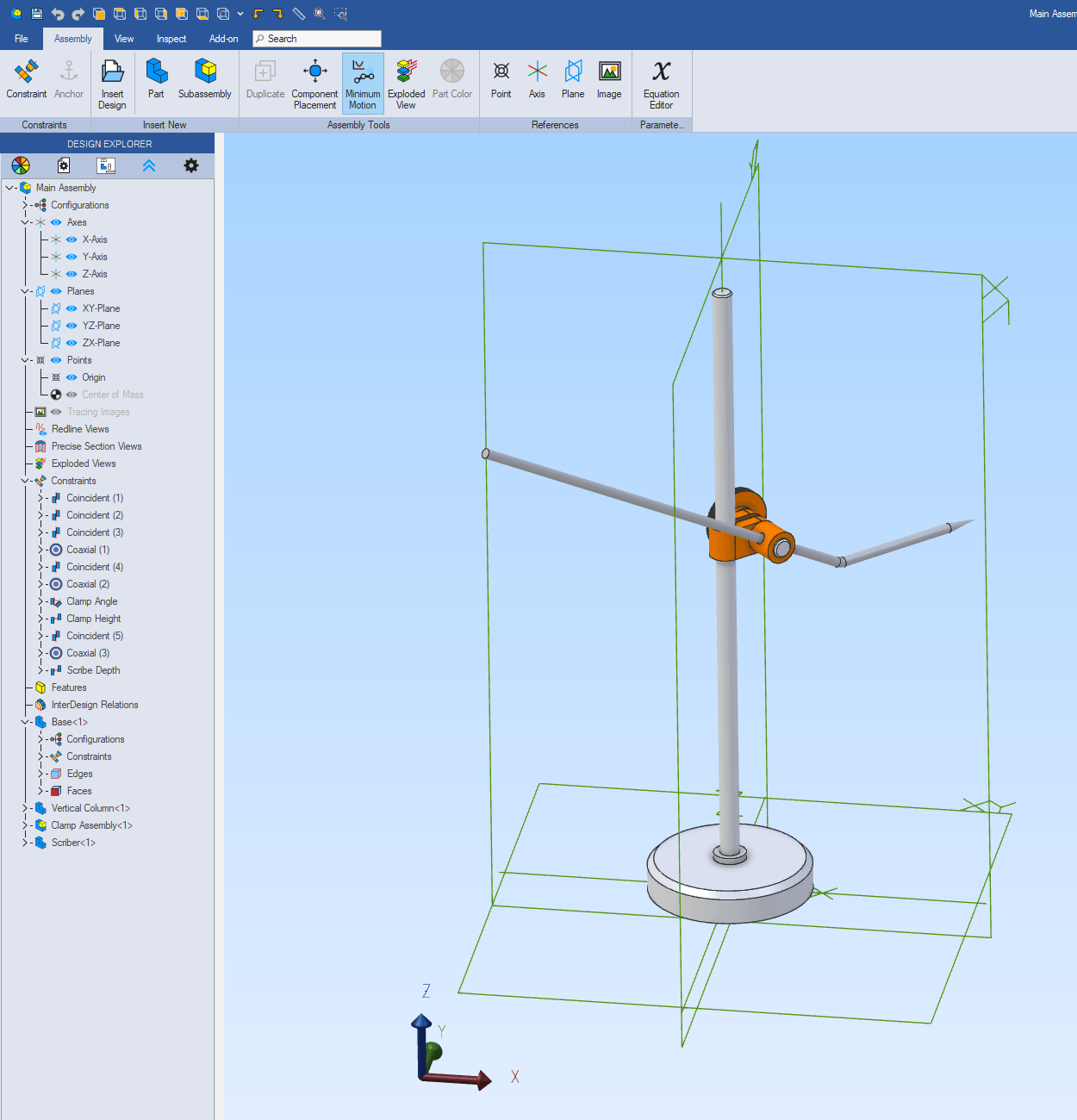1077x1120 pixels.
Task: Click the Constraint tool
Action: (x=26, y=79)
